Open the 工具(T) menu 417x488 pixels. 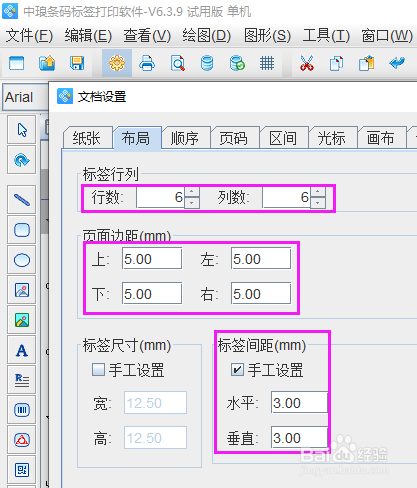tap(326, 35)
